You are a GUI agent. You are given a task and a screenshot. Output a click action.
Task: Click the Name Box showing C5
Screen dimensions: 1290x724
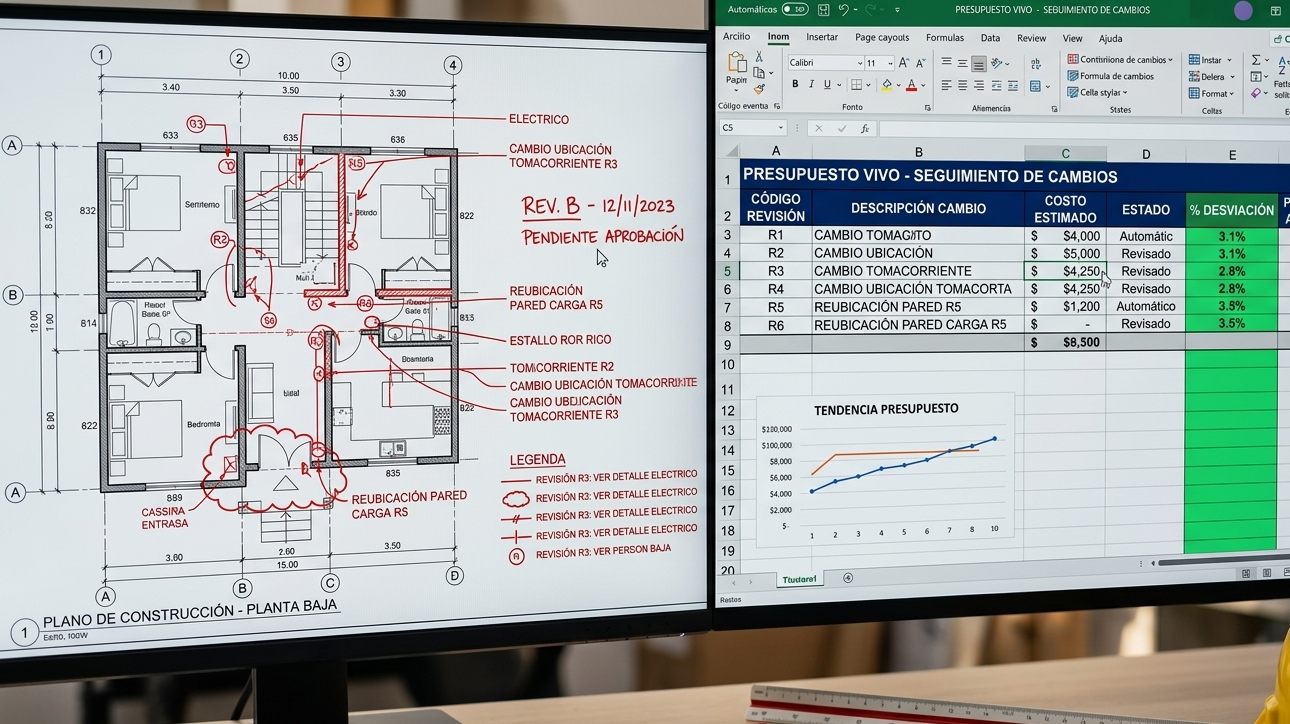(x=752, y=128)
